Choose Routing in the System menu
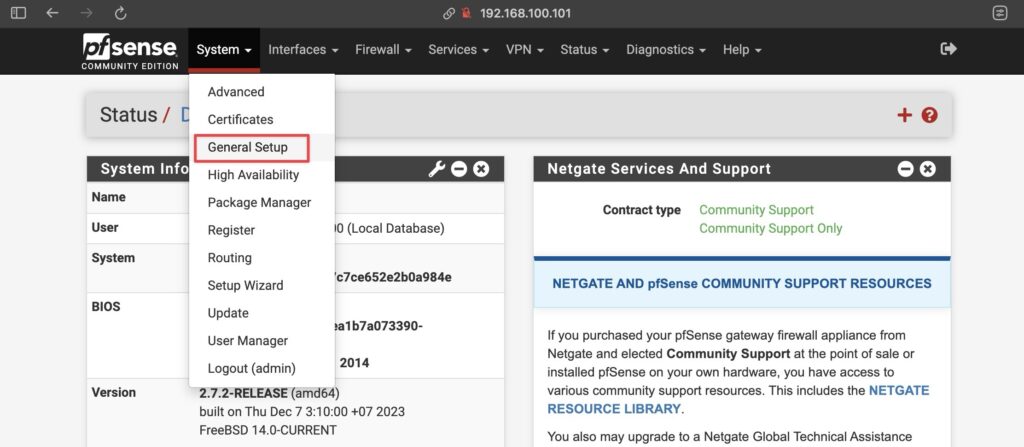Image resolution: width=1024 pixels, height=447 pixels. point(262,258)
